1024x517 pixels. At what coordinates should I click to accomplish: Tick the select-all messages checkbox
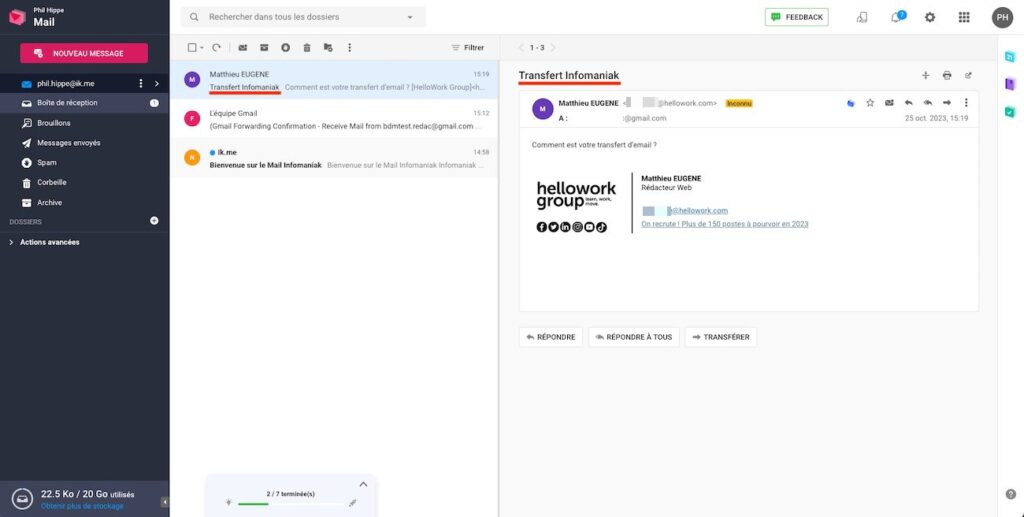point(192,48)
